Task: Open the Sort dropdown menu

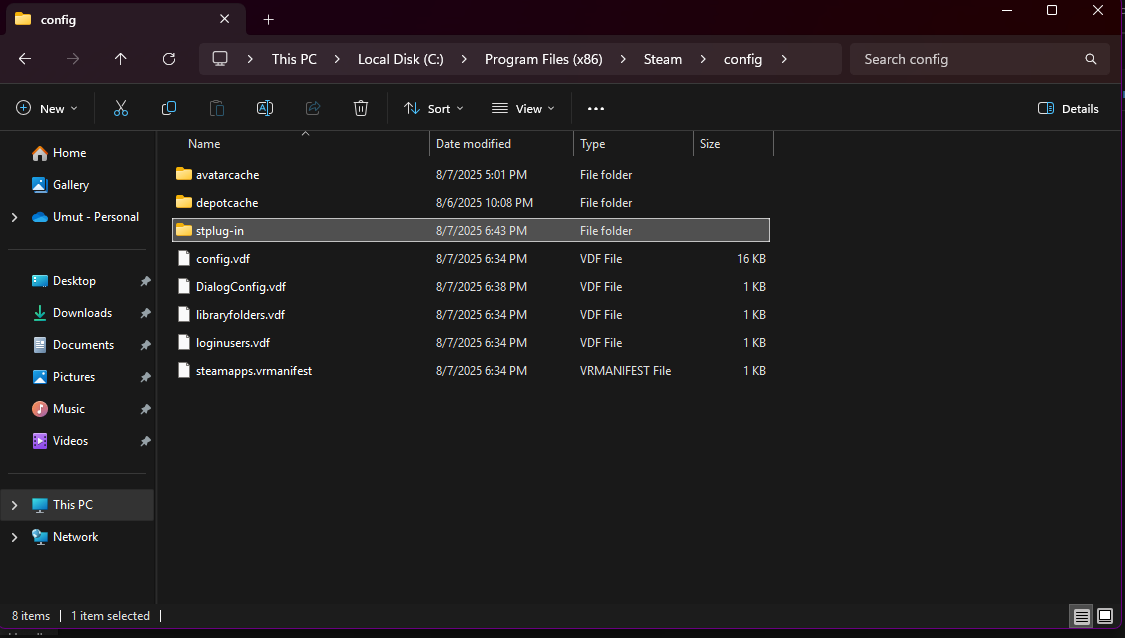Action: (x=434, y=108)
